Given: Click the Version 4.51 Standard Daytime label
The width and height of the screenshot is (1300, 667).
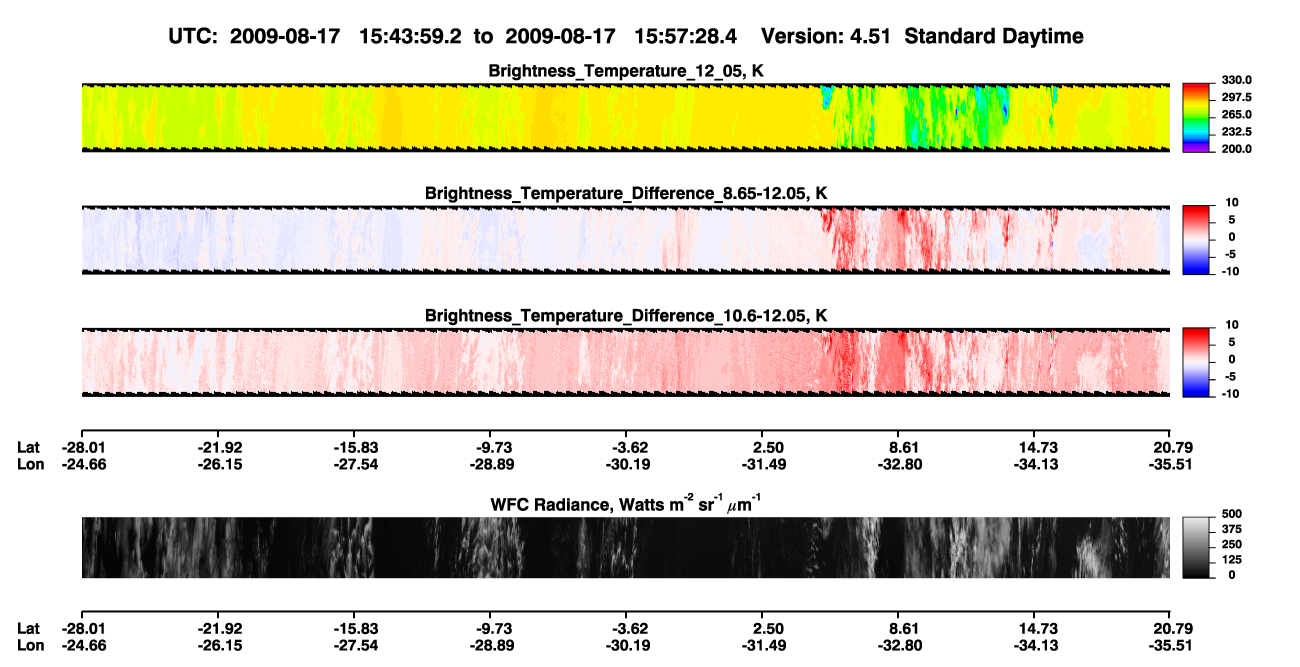Looking at the screenshot, I should 922,36.
